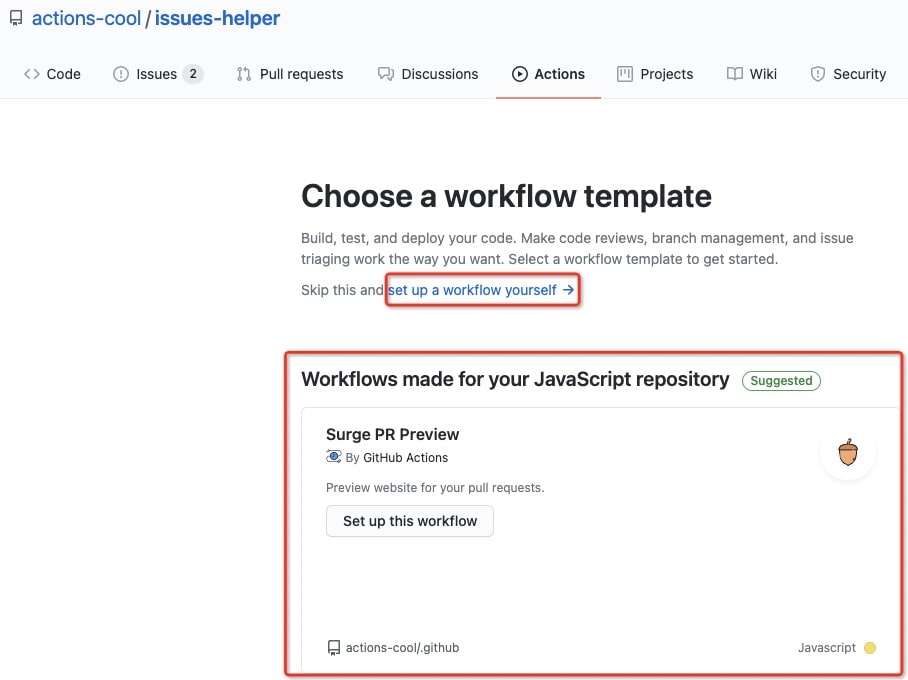Click the eye icon next to By GitHub Actions
908x680 pixels.
[334, 457]
